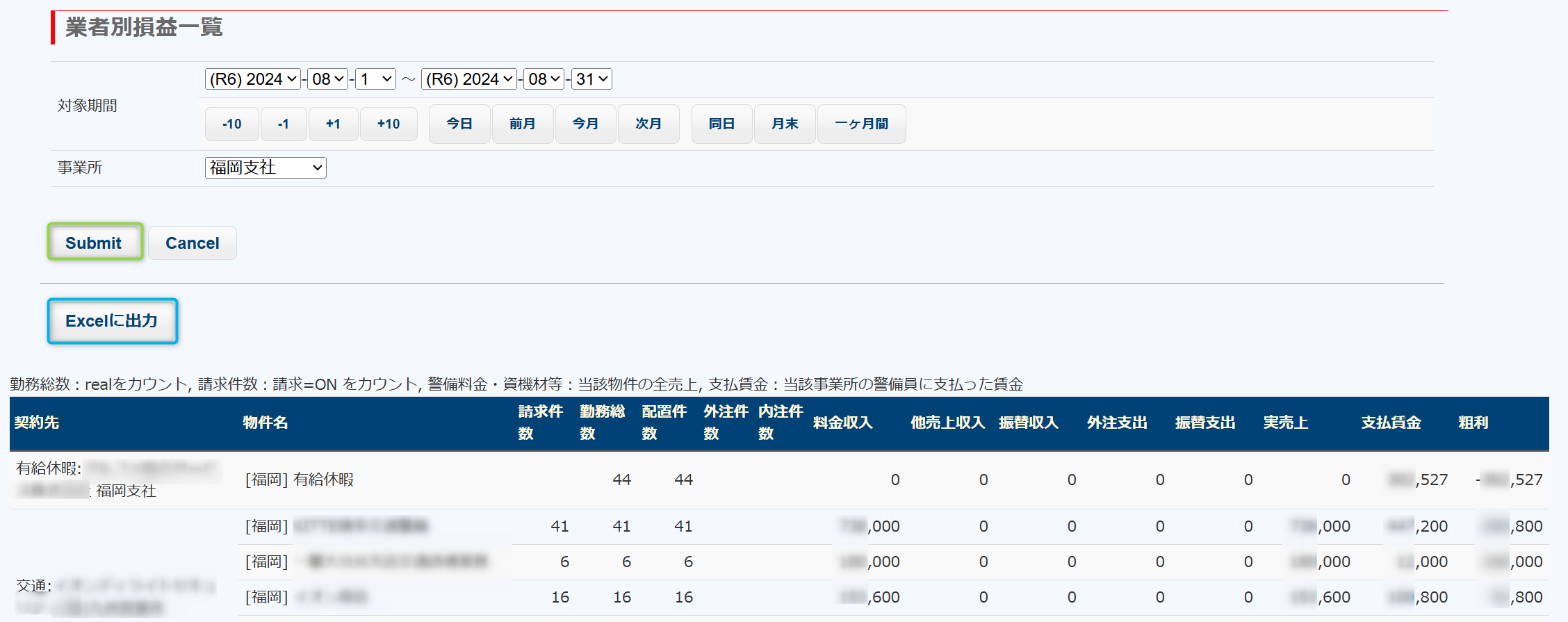Viewport: 1568px width, 622px height.
Task: Export results with Excelに出力
Action: point(112,321)
